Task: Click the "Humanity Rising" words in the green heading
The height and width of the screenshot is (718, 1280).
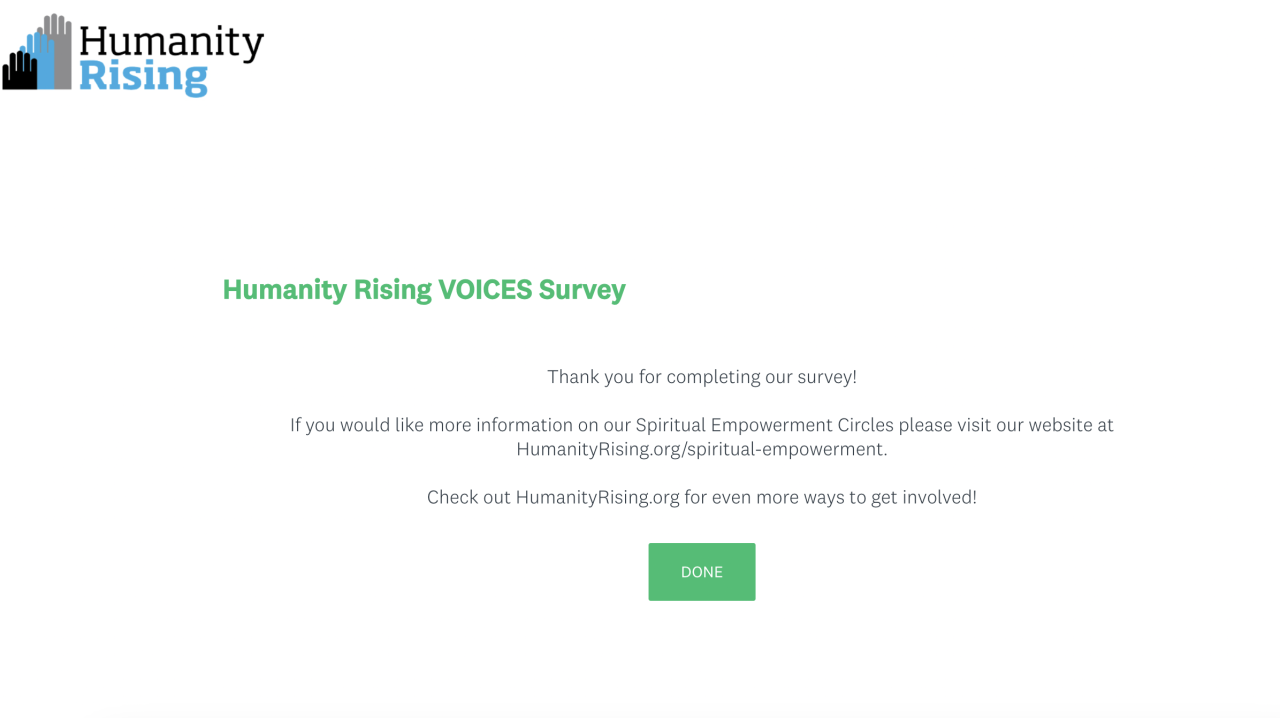Action: click(327, 289)
